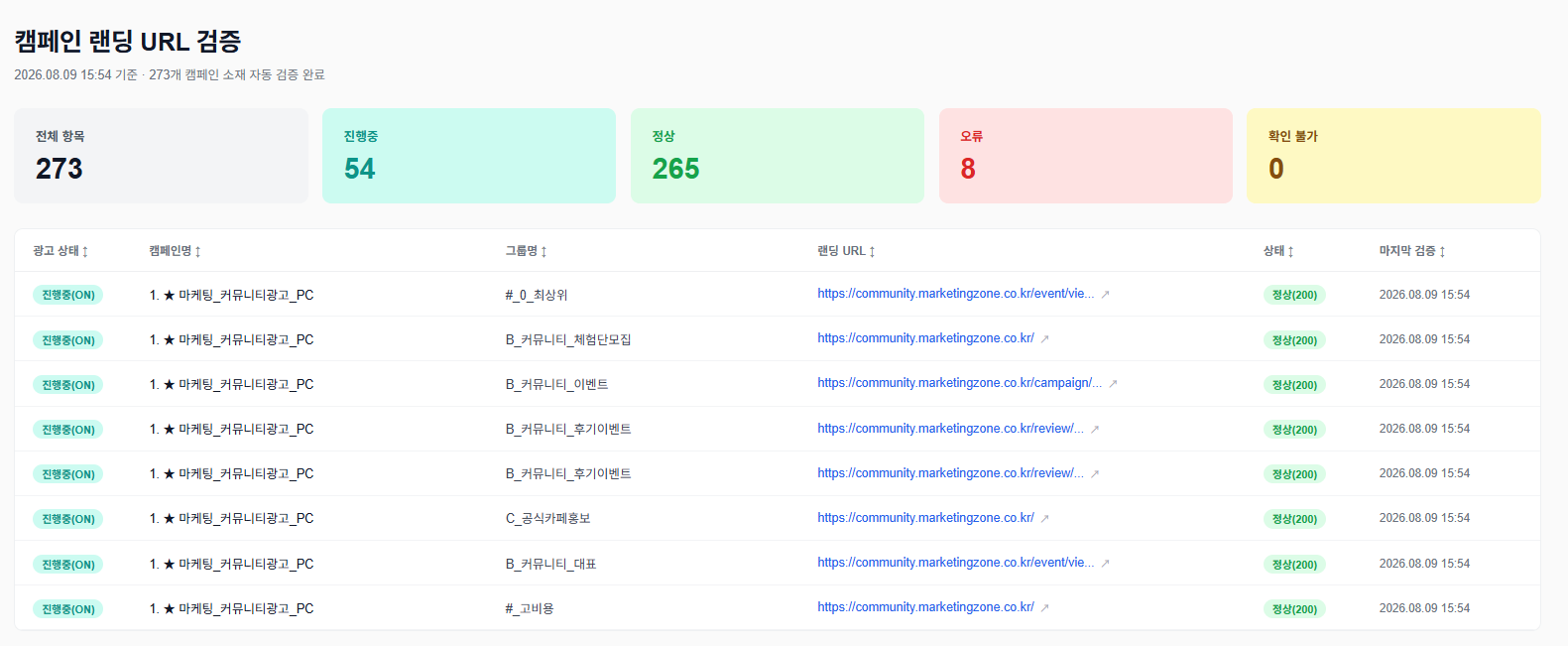Filter by the 확인 불가 0 summary card
Image resolution: width=1568 pixels, height=646 pixels.
pyautogui.click(x=1393, y=156)
